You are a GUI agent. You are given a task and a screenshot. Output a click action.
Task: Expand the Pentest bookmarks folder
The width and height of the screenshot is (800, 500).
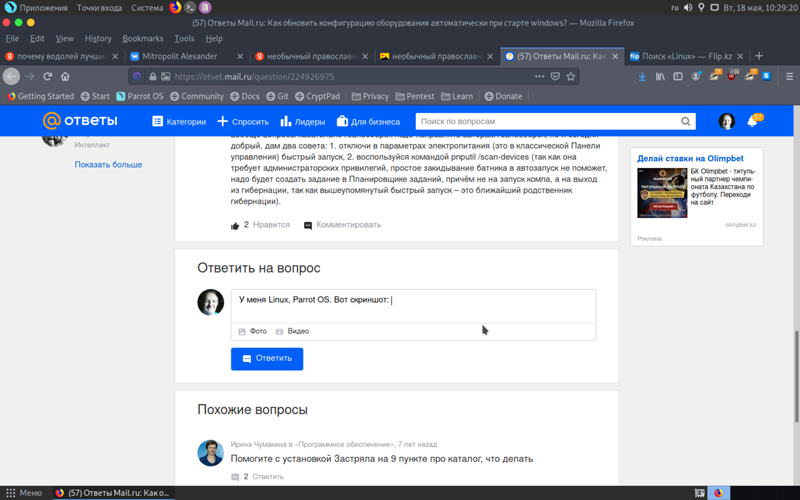pyautogui.click(x=415, y=96)
